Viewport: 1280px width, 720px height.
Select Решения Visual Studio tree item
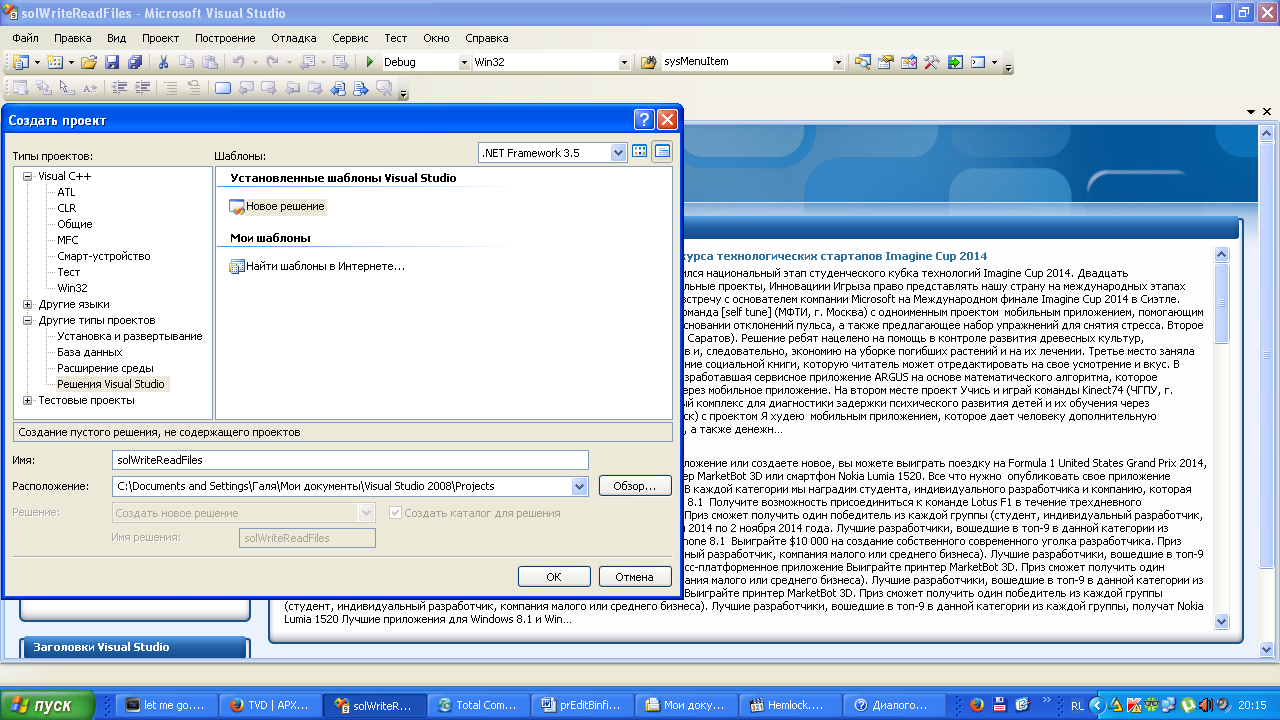click(111, 384)
